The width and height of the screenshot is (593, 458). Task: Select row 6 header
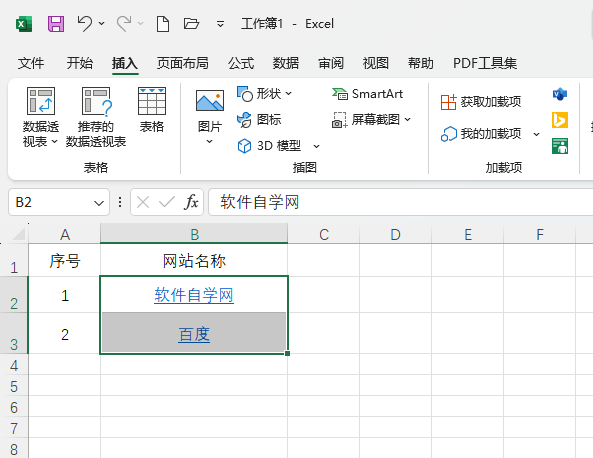[x=14, y=407]
